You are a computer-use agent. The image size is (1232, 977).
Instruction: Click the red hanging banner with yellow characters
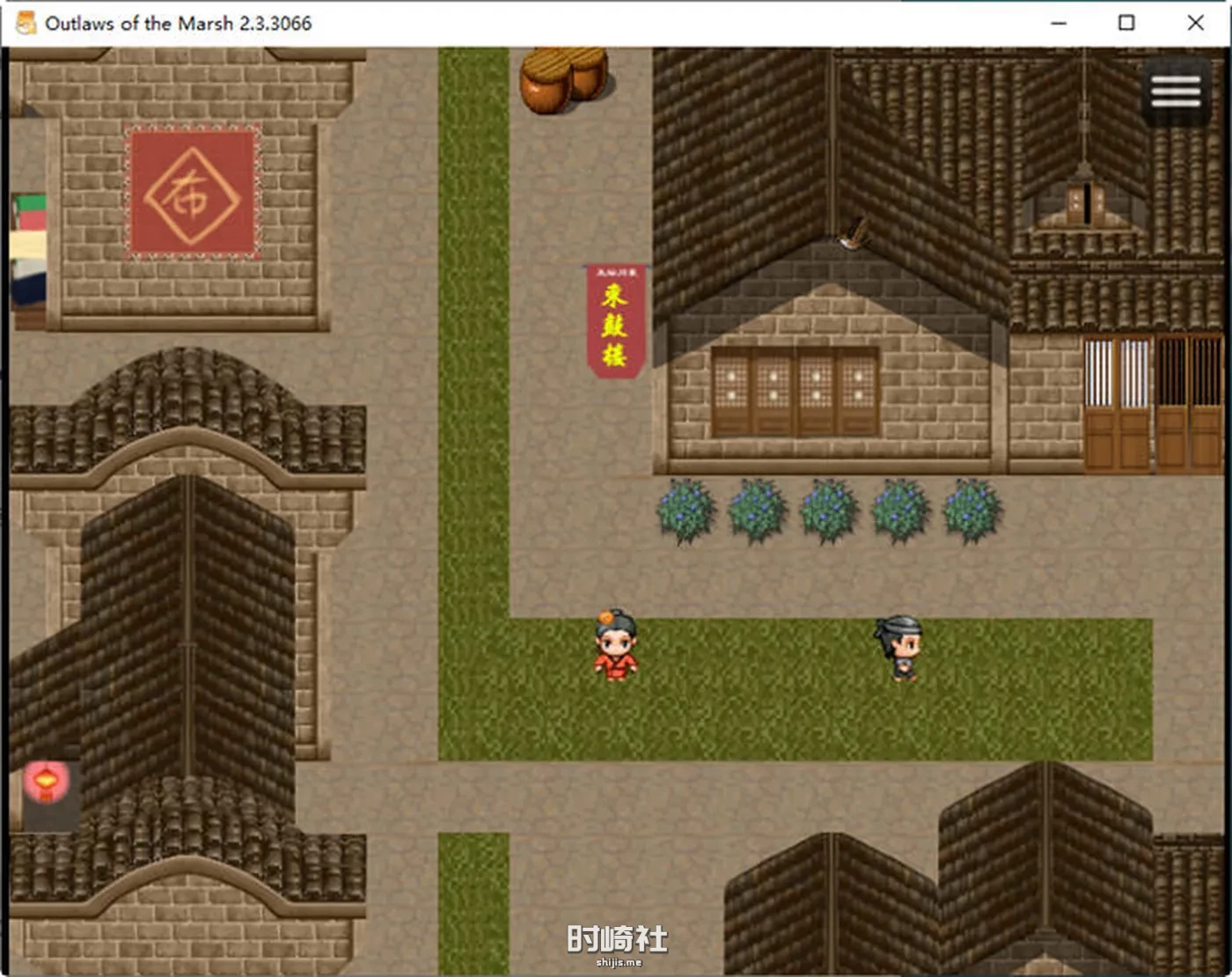click(x=616, y=321)
